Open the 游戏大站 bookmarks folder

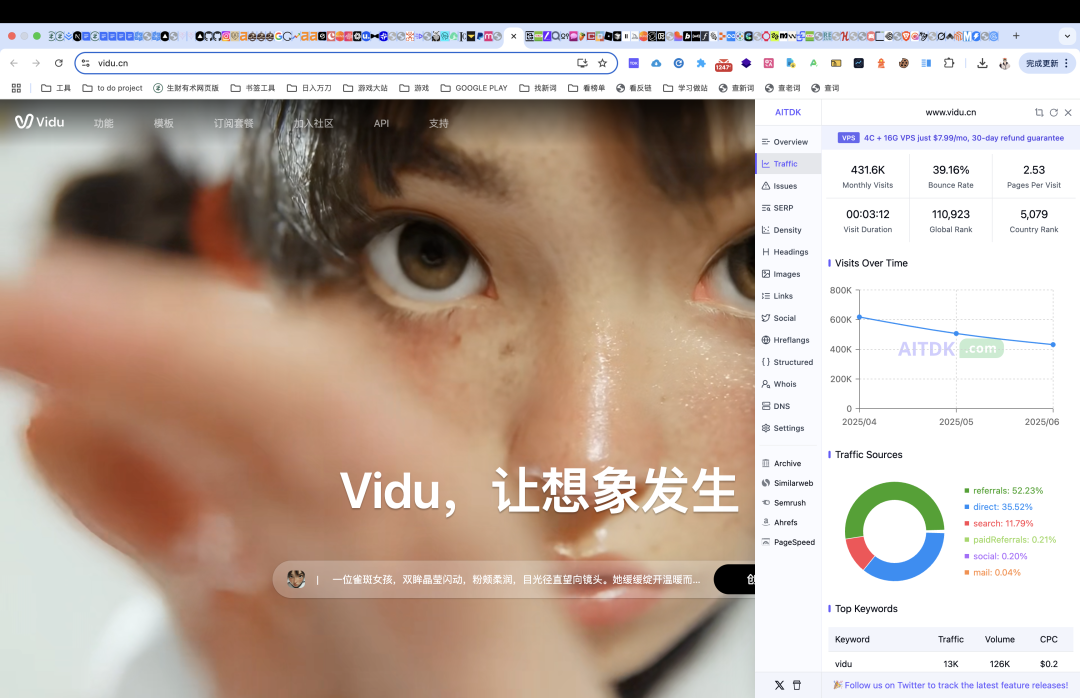[365, 88]
